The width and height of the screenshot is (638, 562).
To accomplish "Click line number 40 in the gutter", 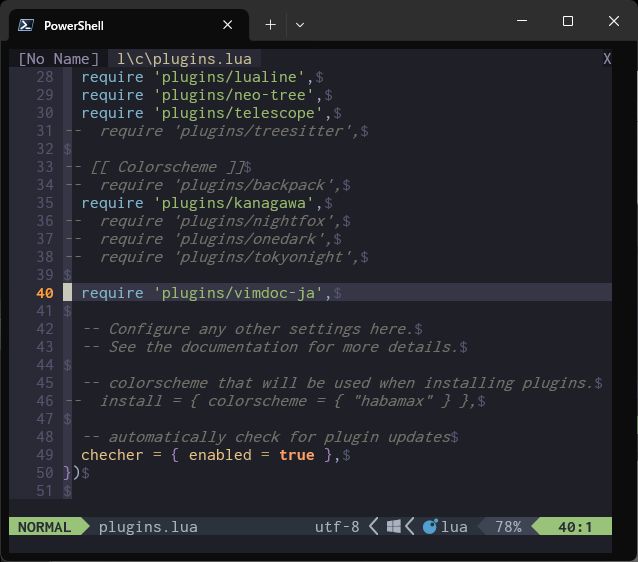I will pos(44,293).
